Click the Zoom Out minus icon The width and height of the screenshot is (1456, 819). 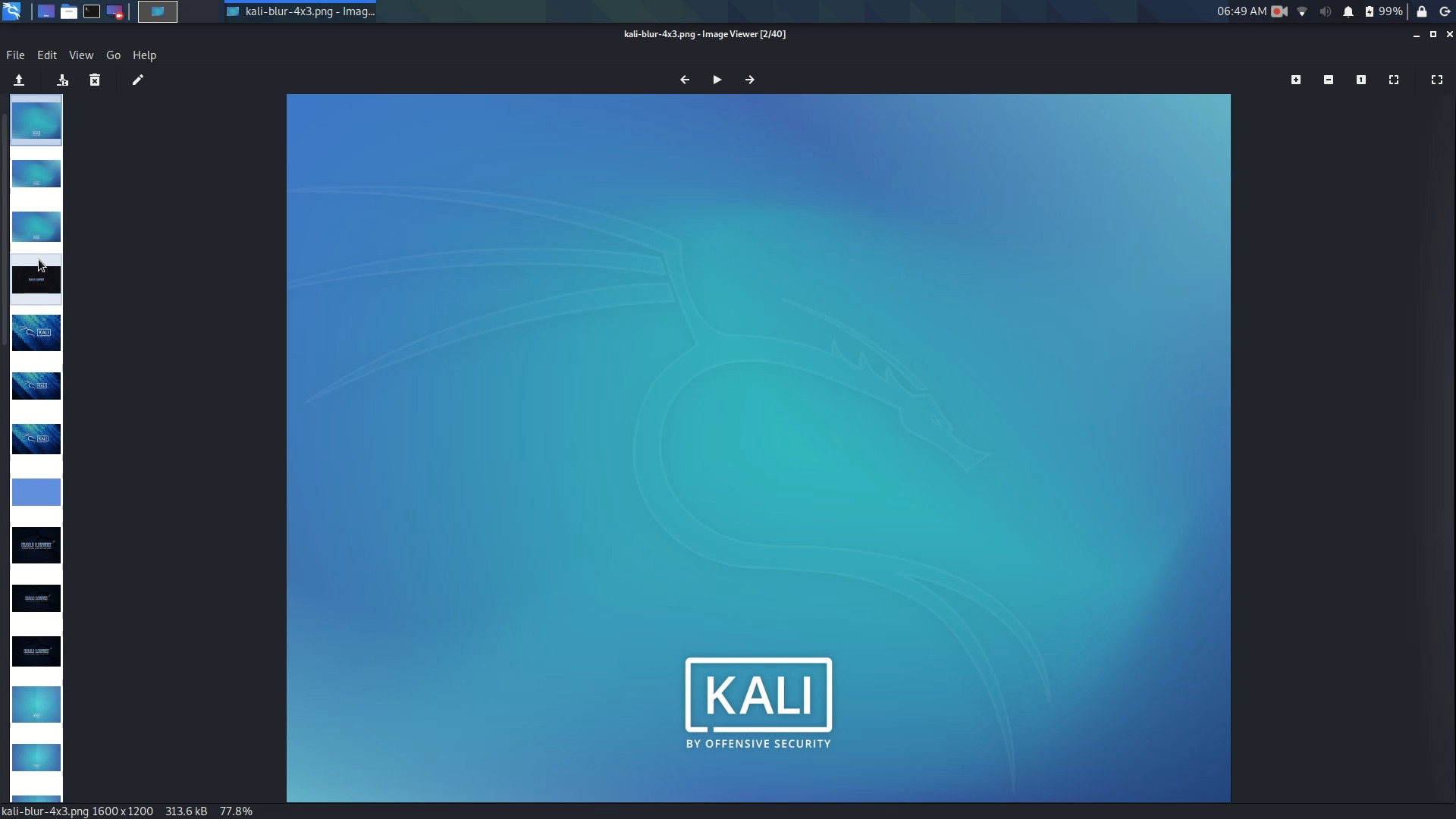pos(1329,80)
